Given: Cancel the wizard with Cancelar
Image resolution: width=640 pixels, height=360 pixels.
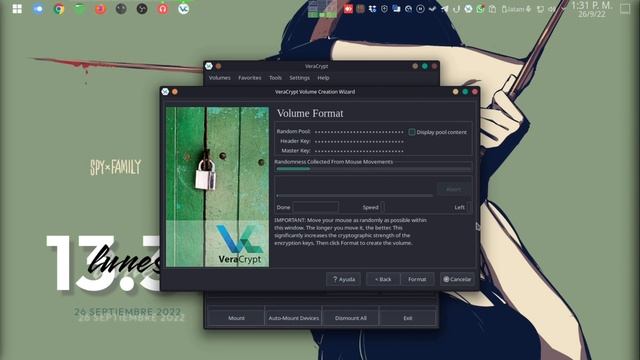Looking at the screenshot, I should 457,279.
